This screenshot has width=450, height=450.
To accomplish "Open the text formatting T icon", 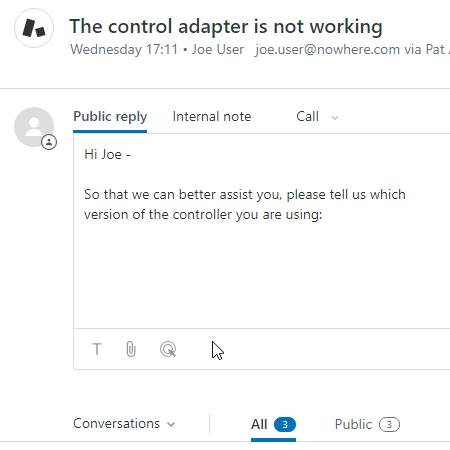I will (97, 349).
